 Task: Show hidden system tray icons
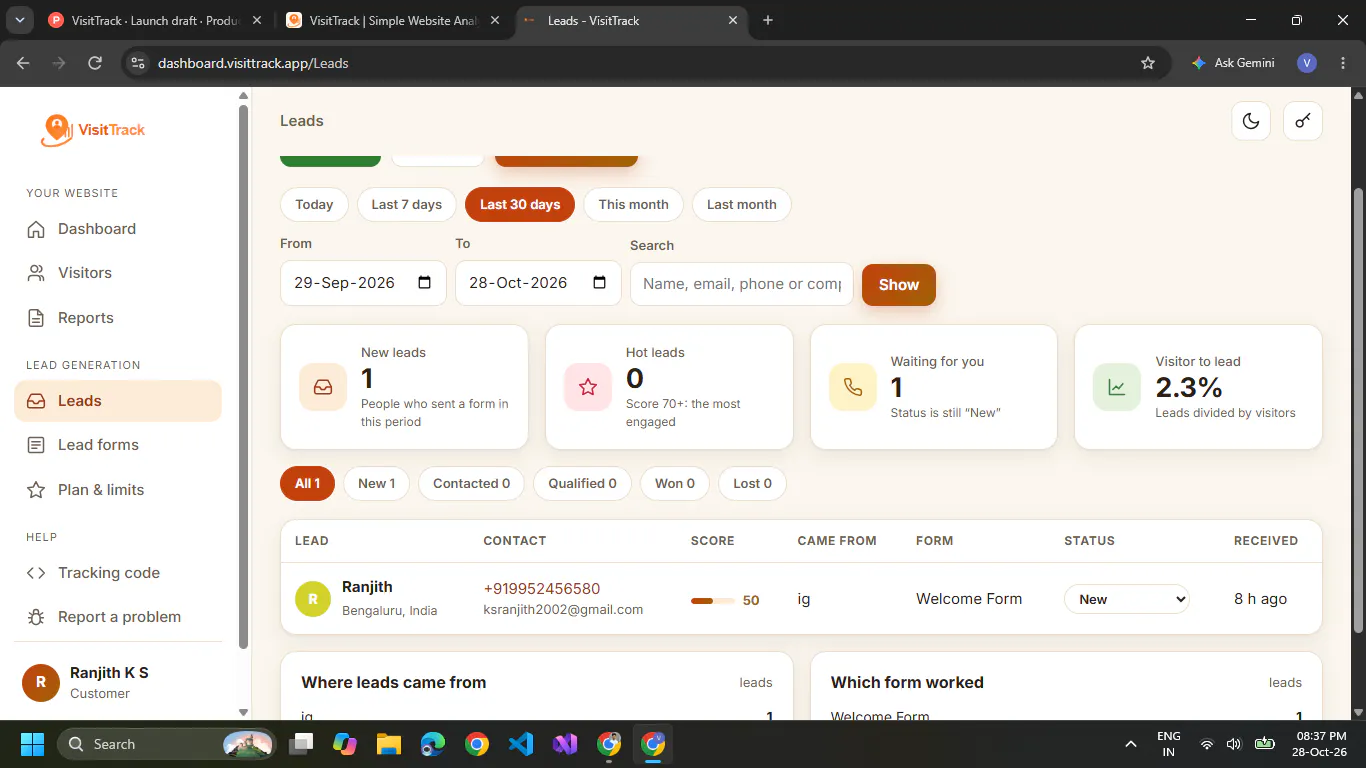[1131, 744]
